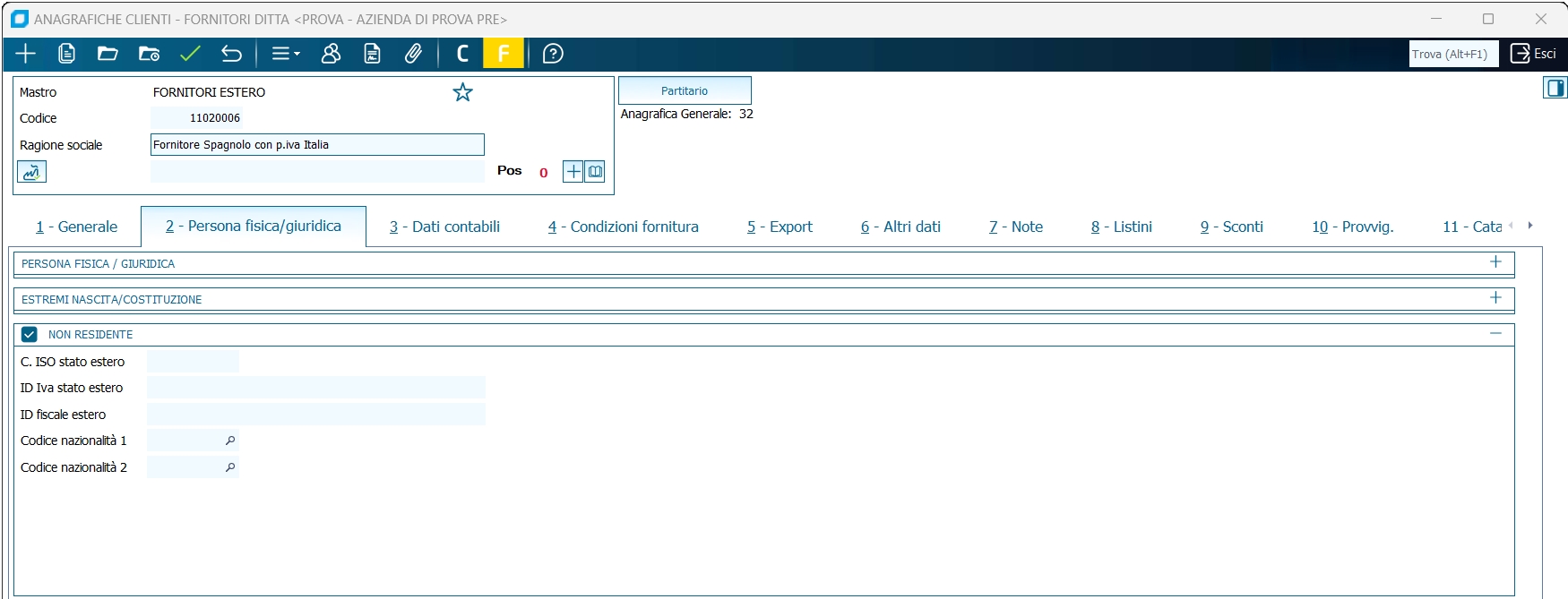
Task: Click the undo arrow toolbar icon
Action: (x=231, y=54)
